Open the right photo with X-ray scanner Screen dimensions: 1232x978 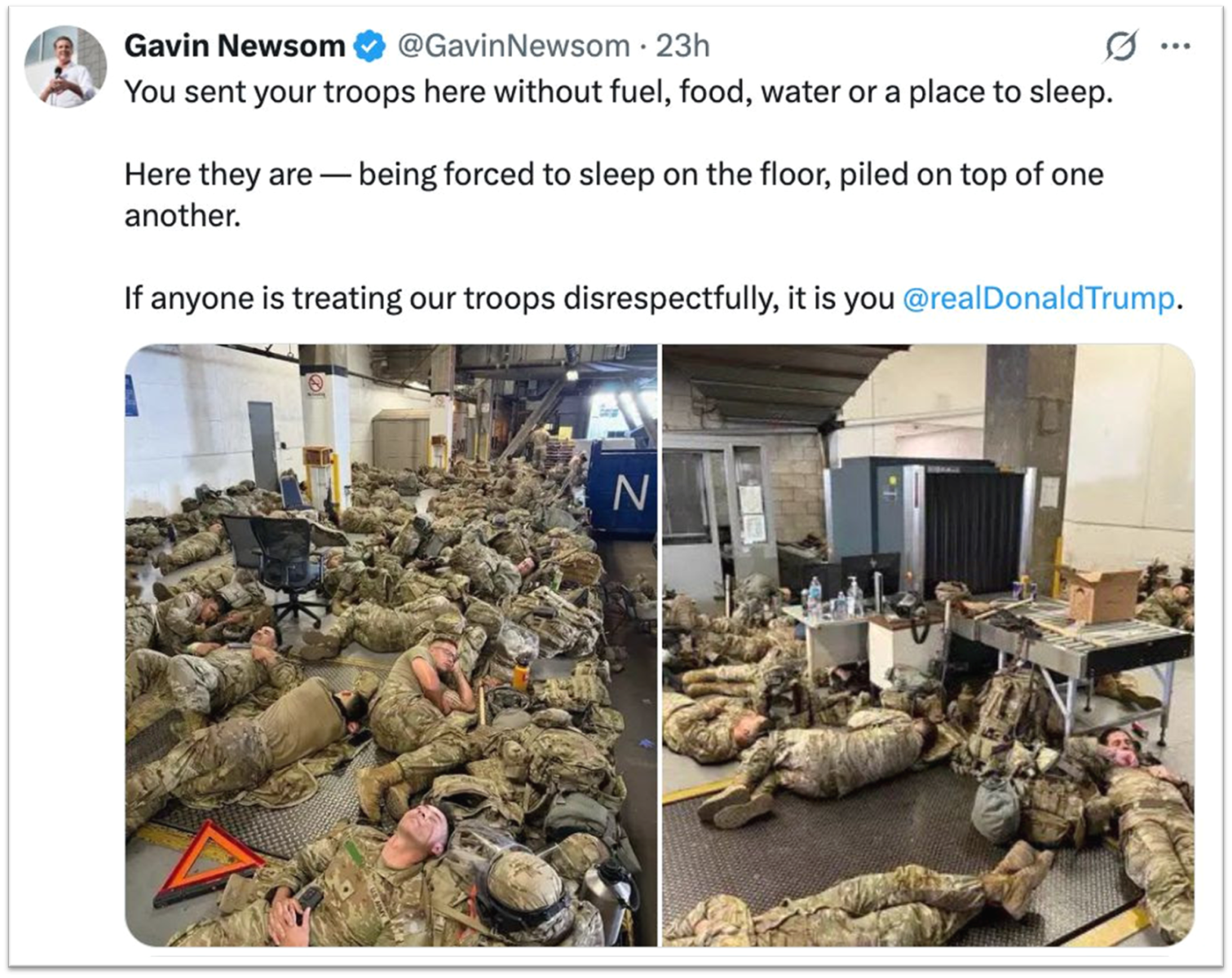pos(928,645)
